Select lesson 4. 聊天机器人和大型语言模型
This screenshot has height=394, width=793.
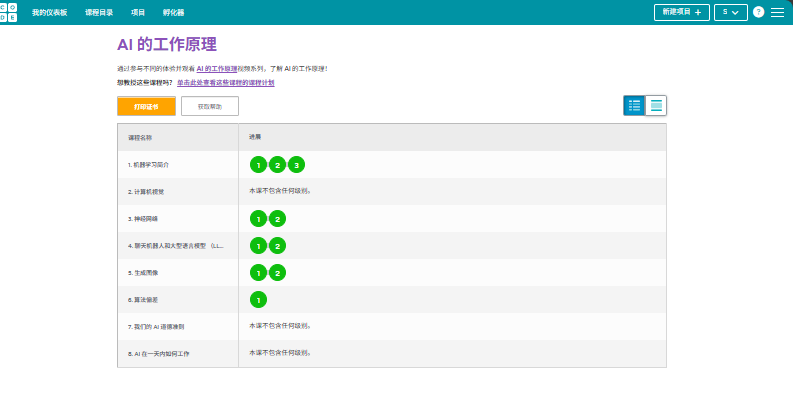click(175, 246)
